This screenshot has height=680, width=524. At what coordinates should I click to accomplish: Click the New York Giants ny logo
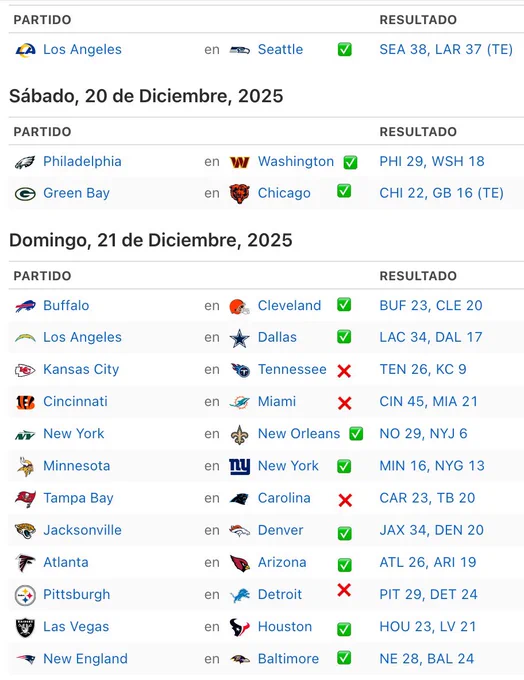[x=239, y=466]
